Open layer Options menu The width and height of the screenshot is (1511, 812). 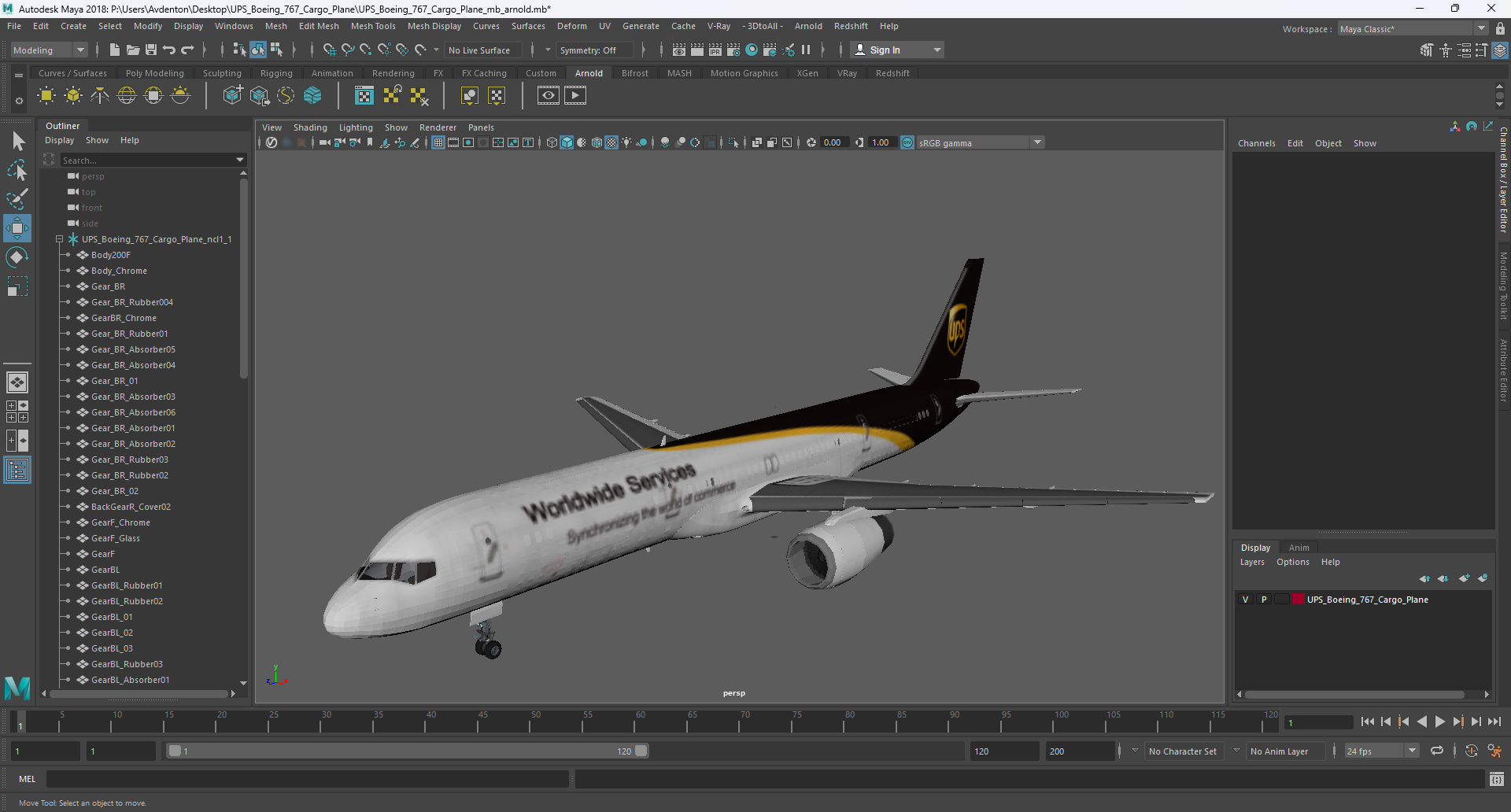pos(1293,562)
